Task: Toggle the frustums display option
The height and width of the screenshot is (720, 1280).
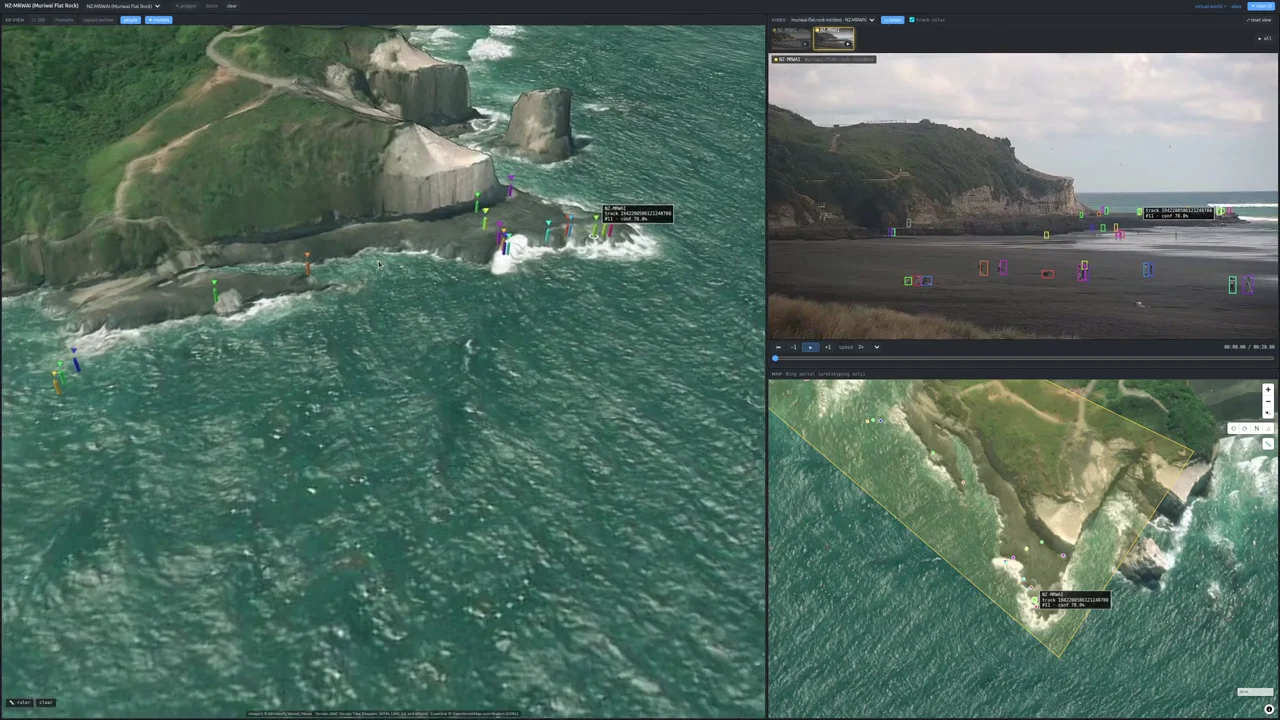Action: [64, 20]
